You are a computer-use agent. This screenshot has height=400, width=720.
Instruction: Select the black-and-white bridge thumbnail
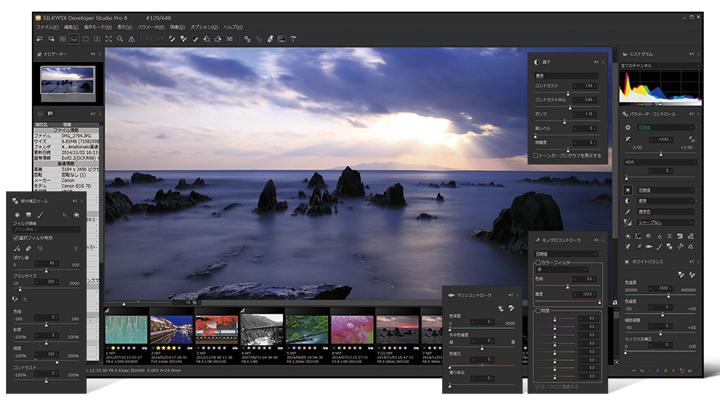262,329
